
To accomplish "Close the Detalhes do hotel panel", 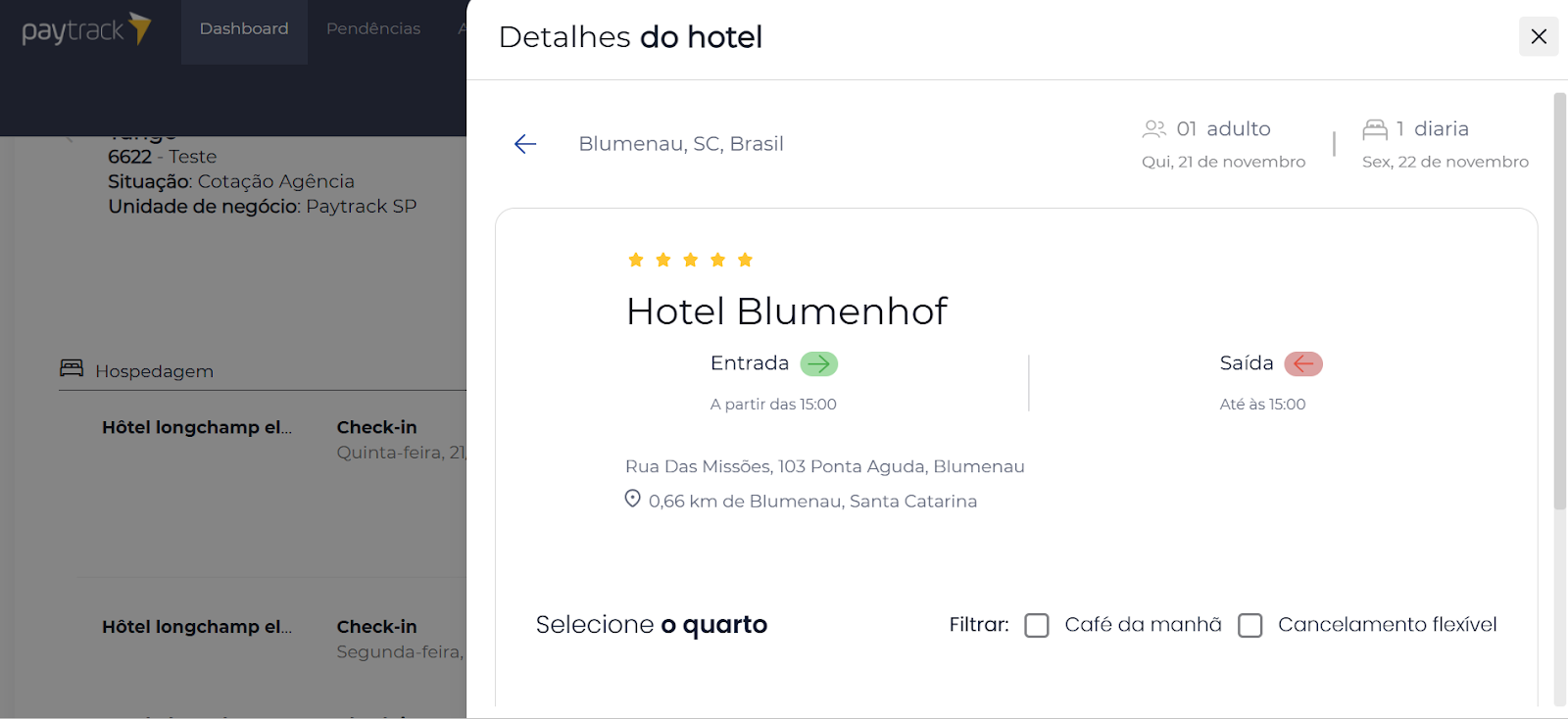I will [1539, 36].
